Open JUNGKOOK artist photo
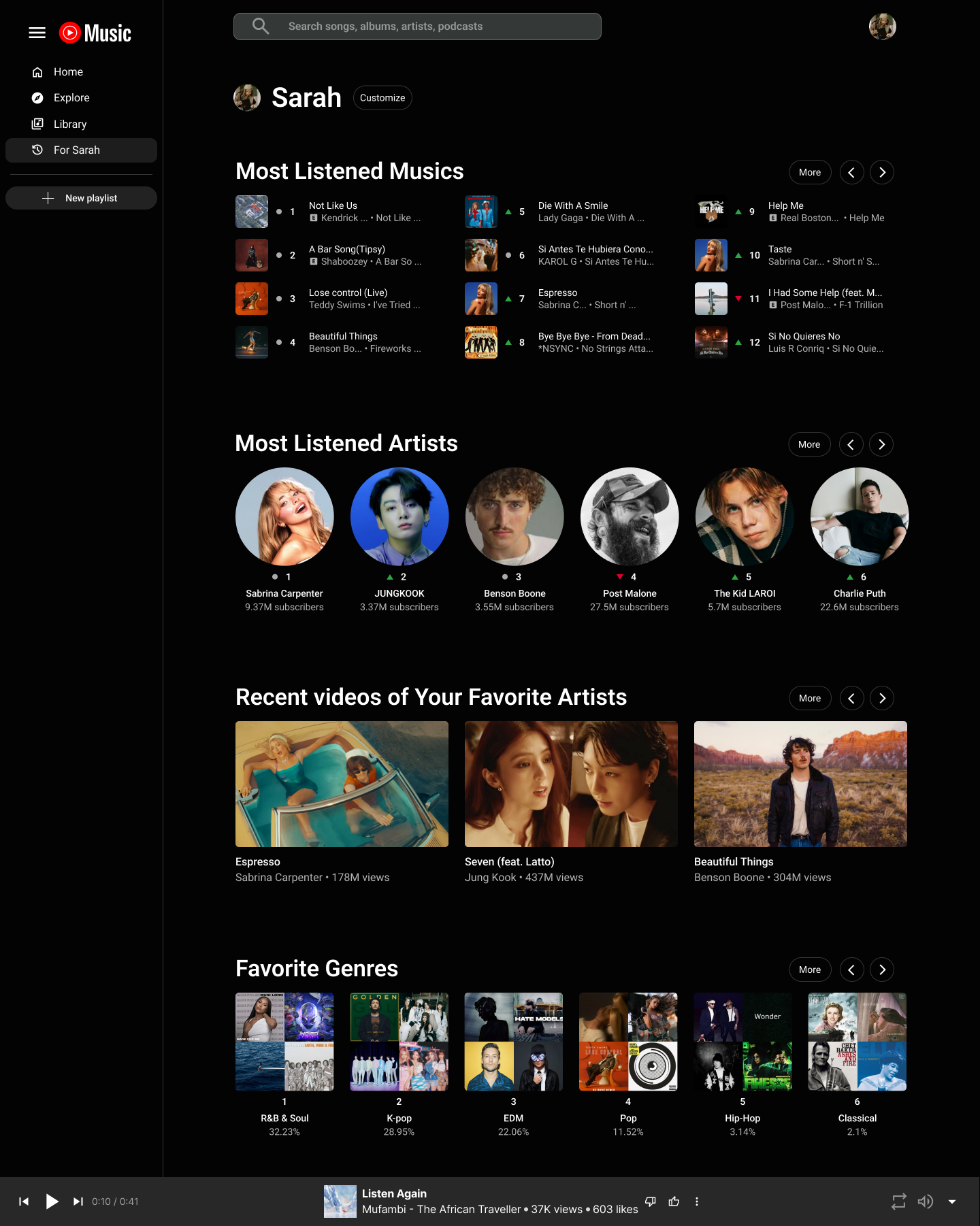The width and height of the screenshot is (980, 1226). 399,516
